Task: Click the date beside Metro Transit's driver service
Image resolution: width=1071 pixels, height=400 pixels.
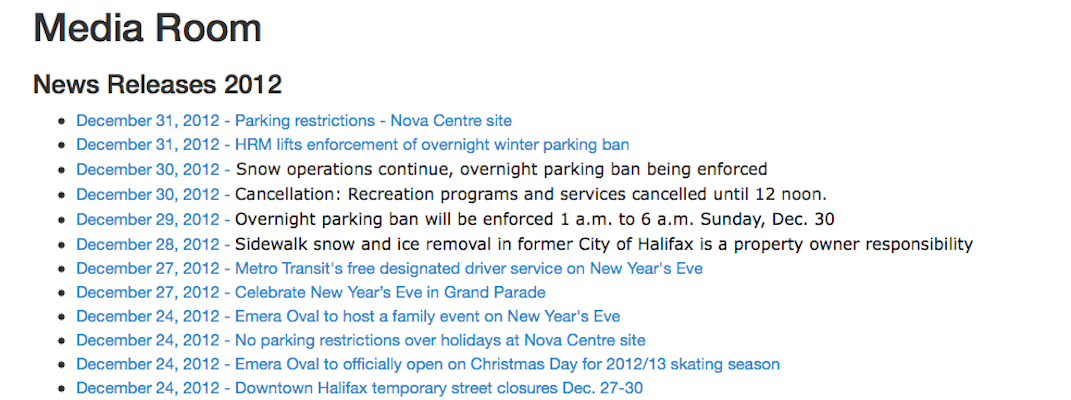Action: pos(147,268)
